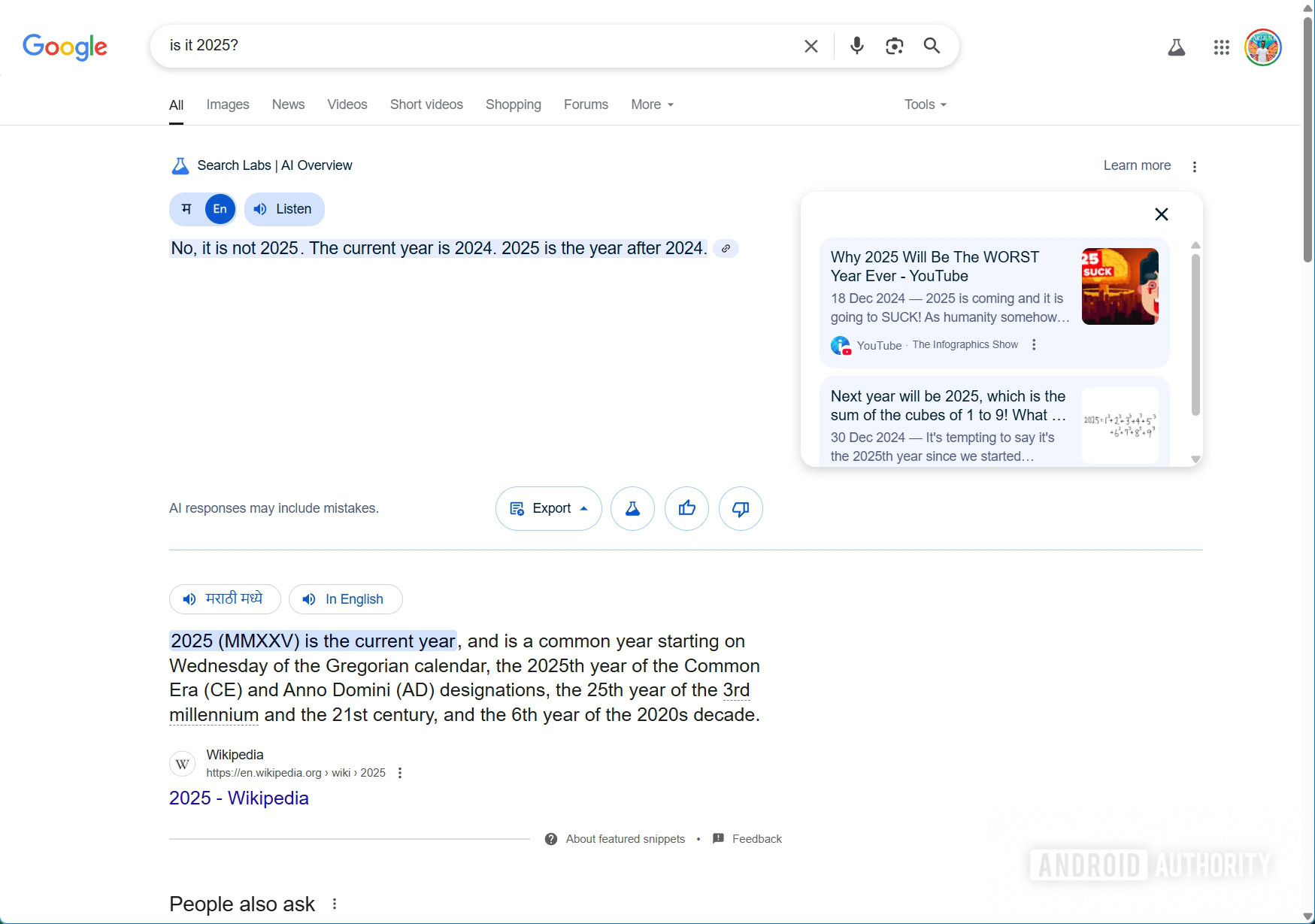This screenshot has width=1315, height=924.
Task: Give thumbs up to AI Overview
Action: click(x=686, y=509)
